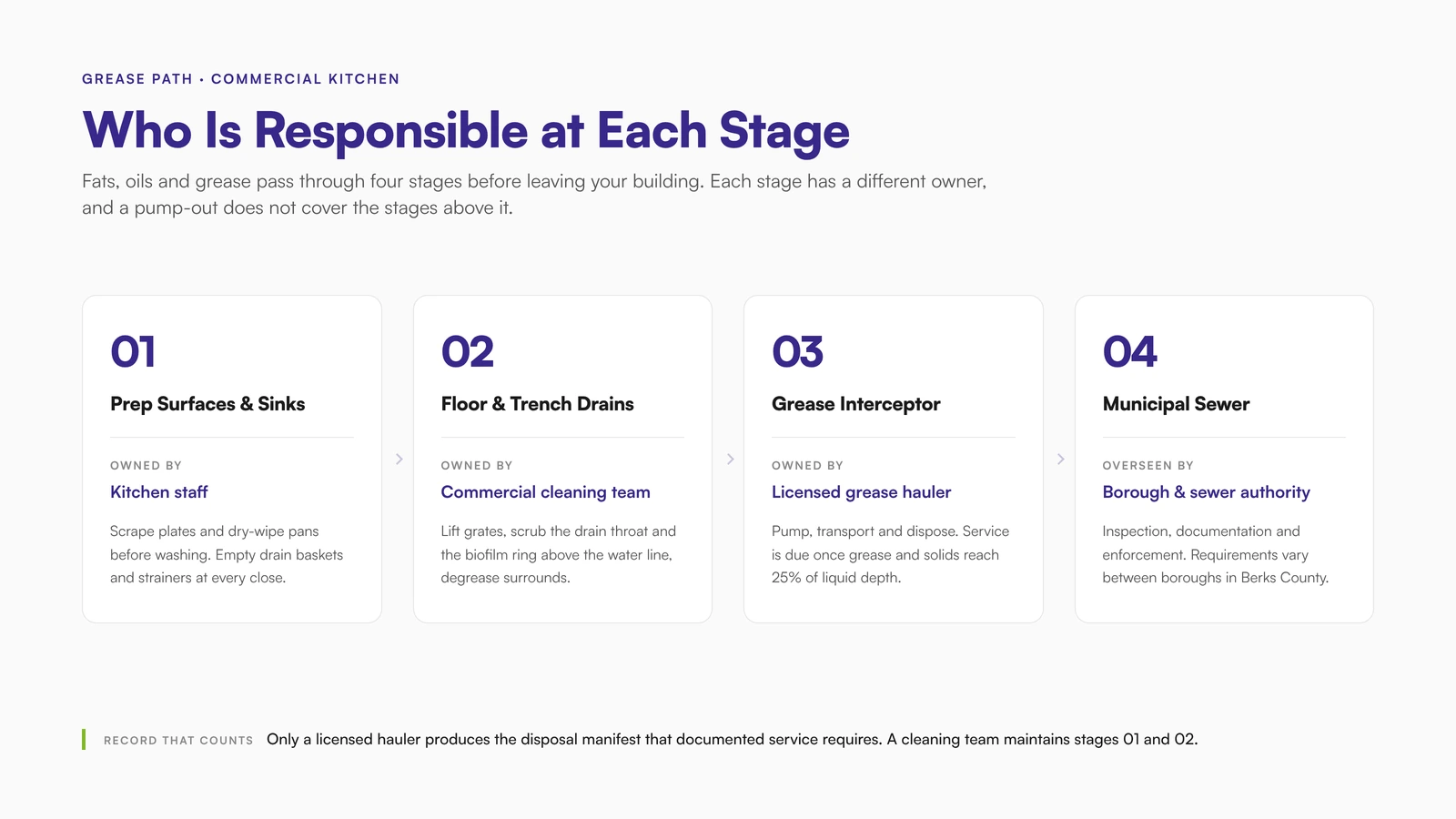This screenshot has height=819, width=1456.
Task: Select the large 02 stage number
Action: pyautogui.click(x=467, y=352)
